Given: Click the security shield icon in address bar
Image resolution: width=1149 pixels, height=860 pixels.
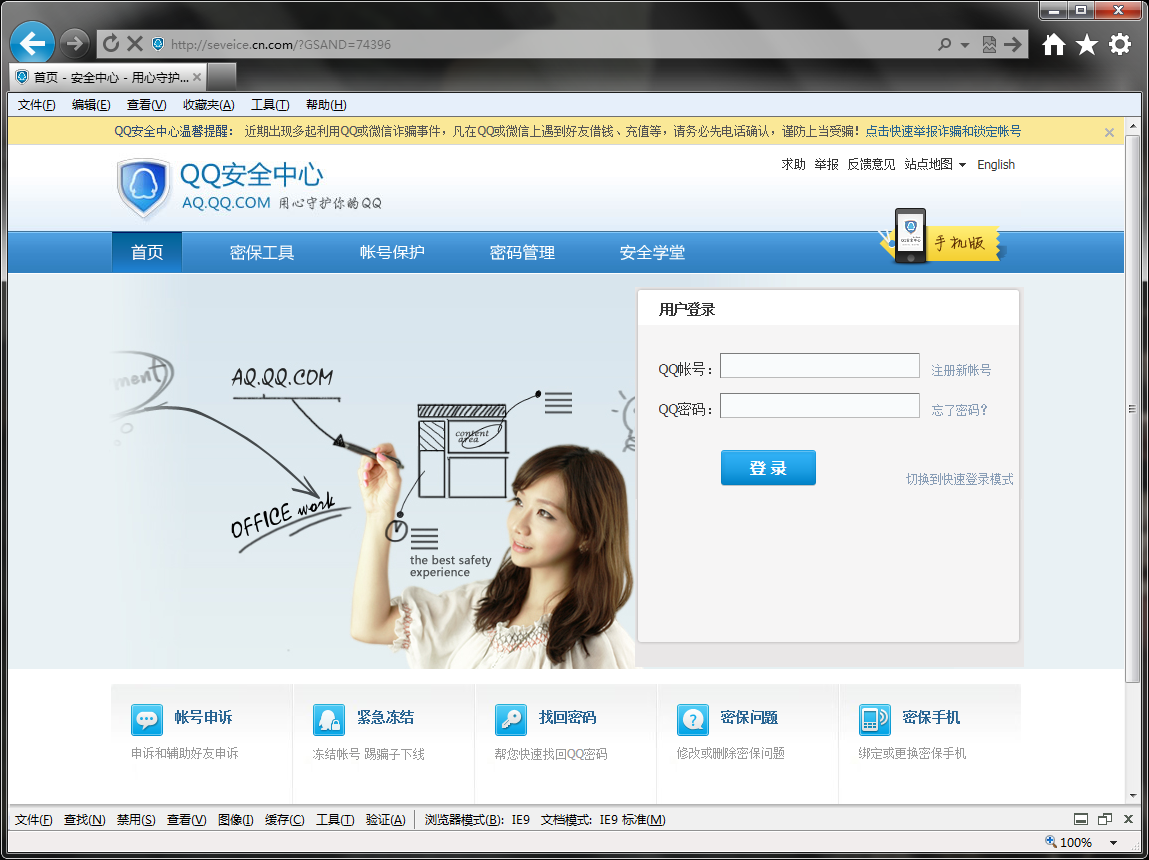Looking at the screenshot, I should click(x=158, y=44).
